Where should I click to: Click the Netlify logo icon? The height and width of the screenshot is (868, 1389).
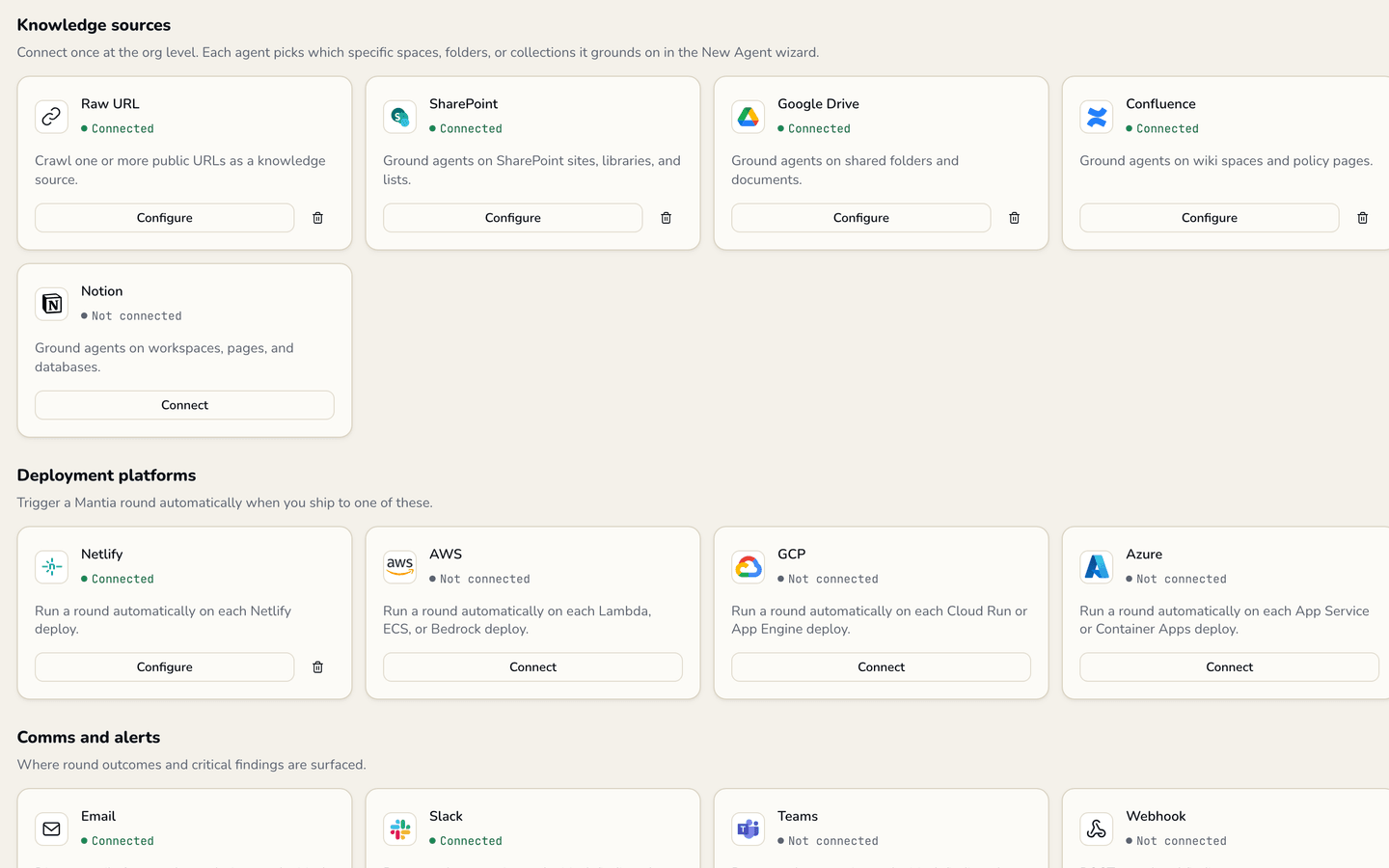51,567
